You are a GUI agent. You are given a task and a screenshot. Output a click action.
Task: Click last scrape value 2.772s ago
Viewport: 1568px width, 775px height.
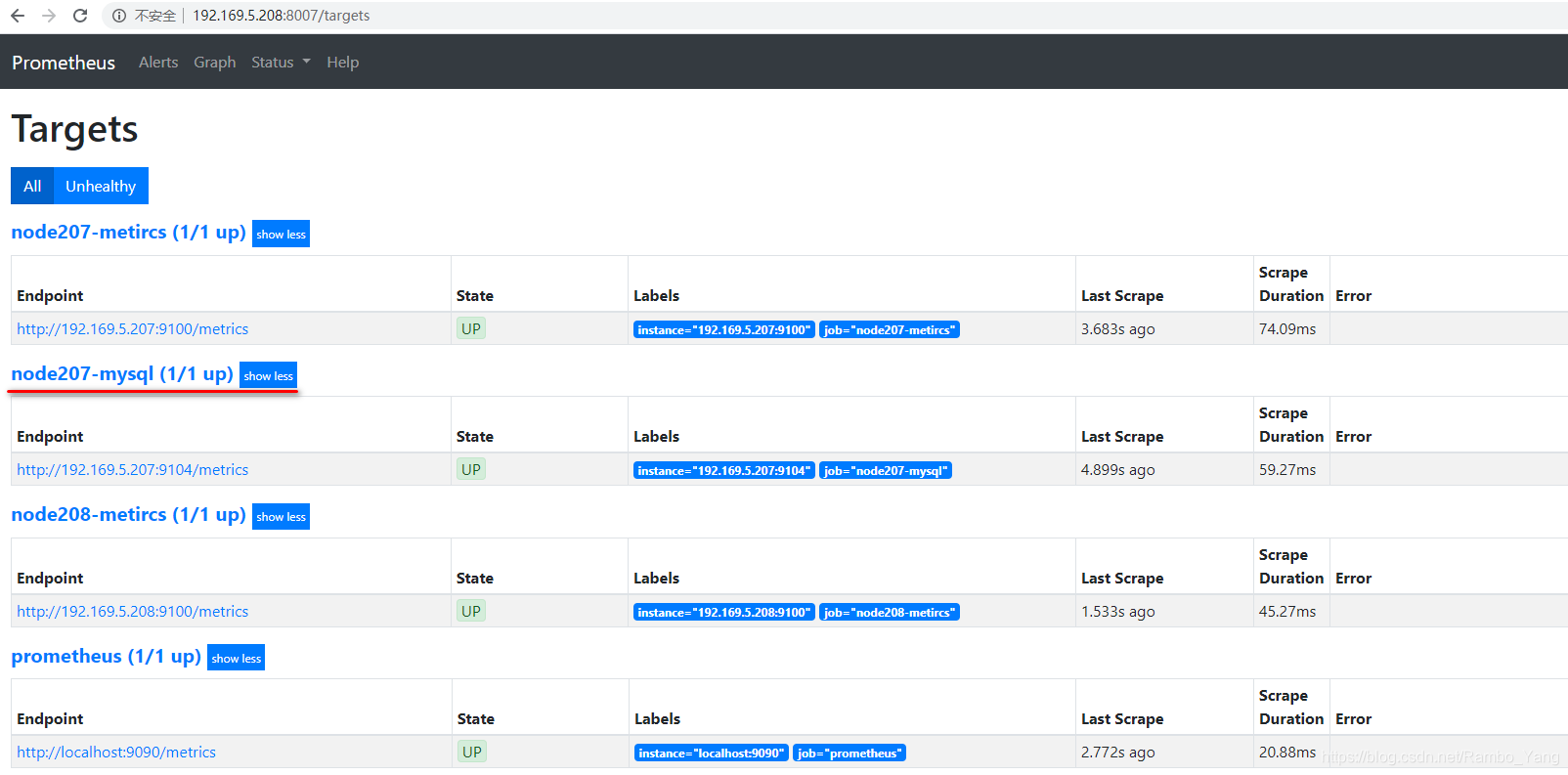[x=1118, y=753]
